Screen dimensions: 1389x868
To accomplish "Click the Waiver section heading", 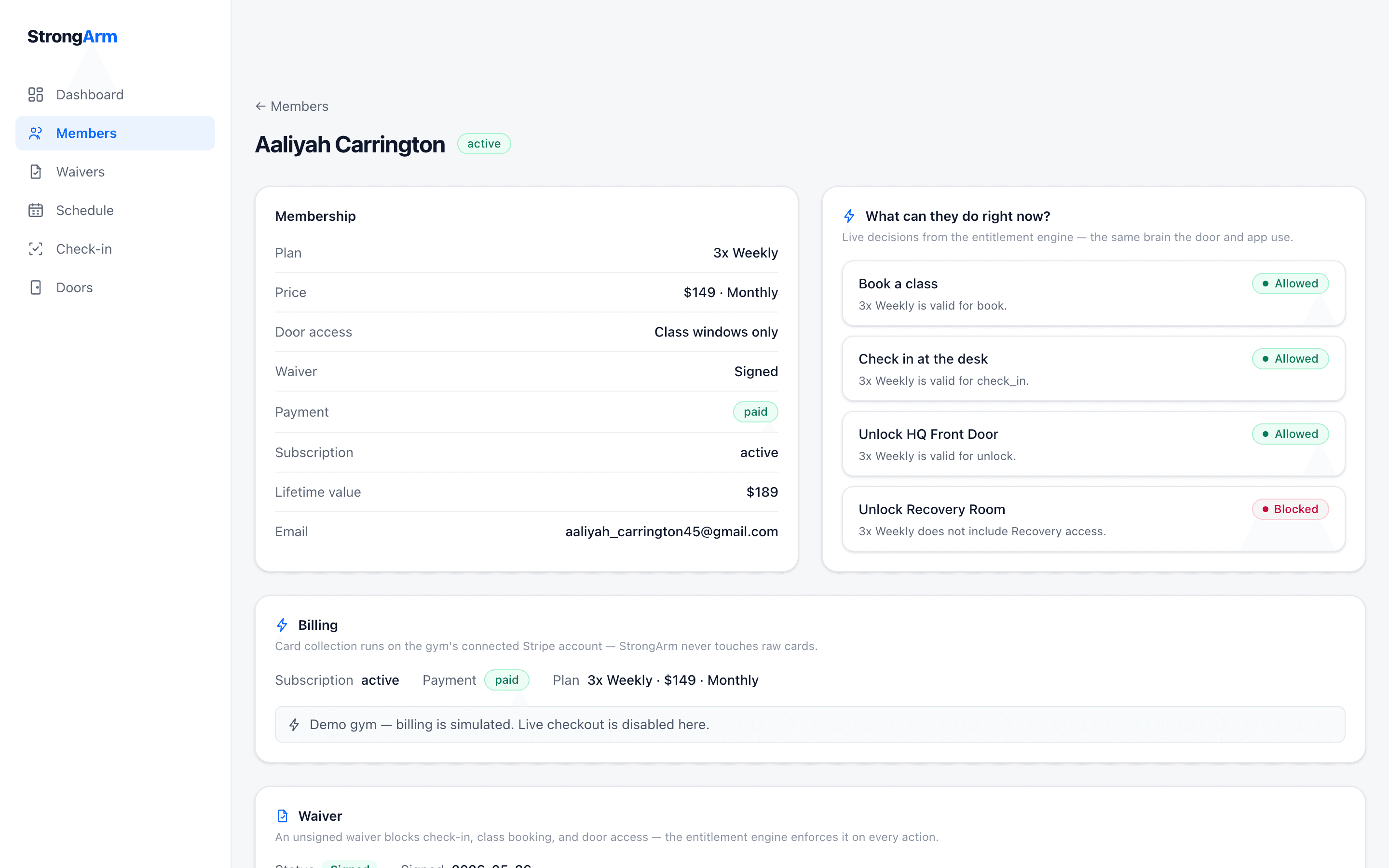I will pos(320,816).
